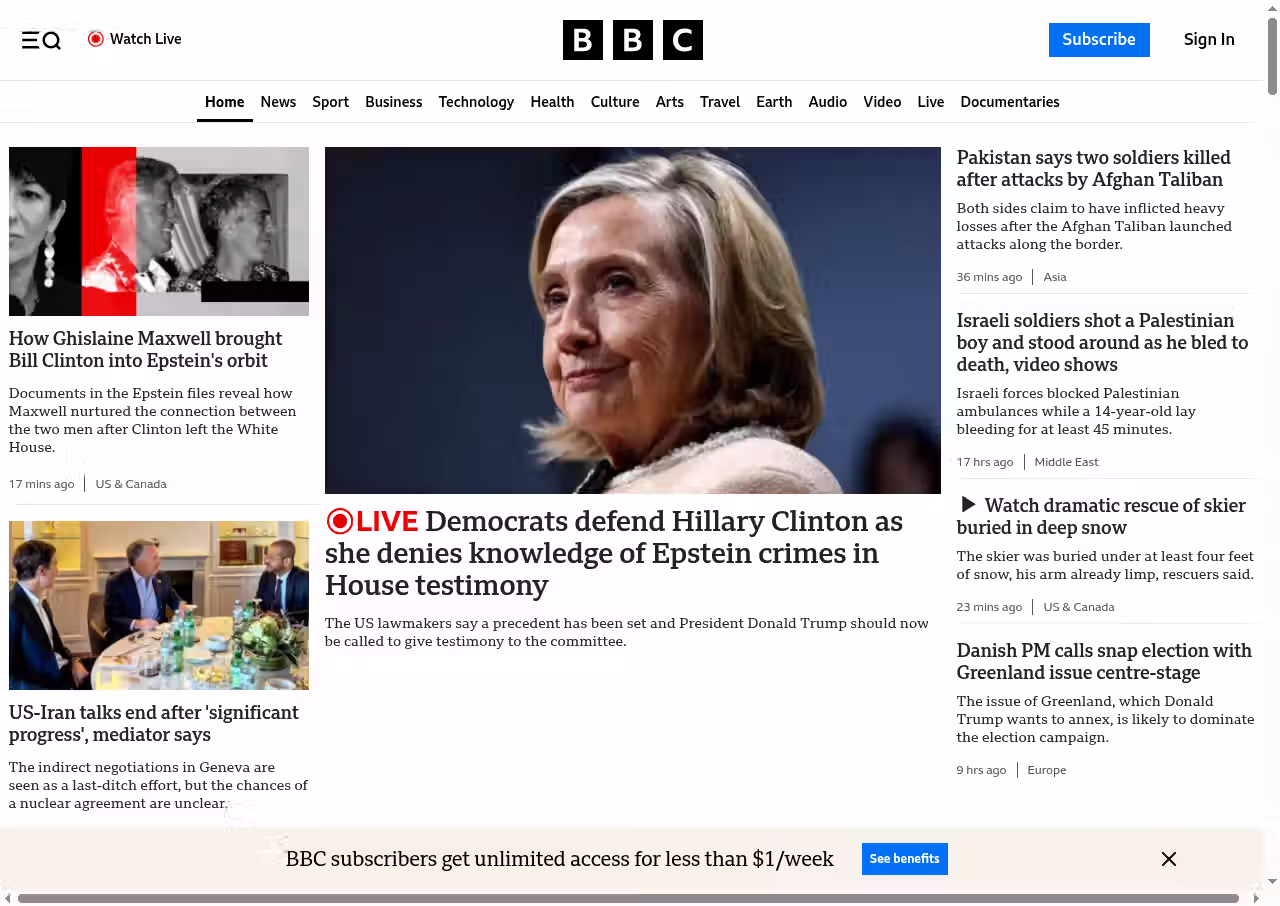The height and width of the screenshot is (906, 1280).
Task: Open the US-Iran talks image
Action: tap(159, 605)
